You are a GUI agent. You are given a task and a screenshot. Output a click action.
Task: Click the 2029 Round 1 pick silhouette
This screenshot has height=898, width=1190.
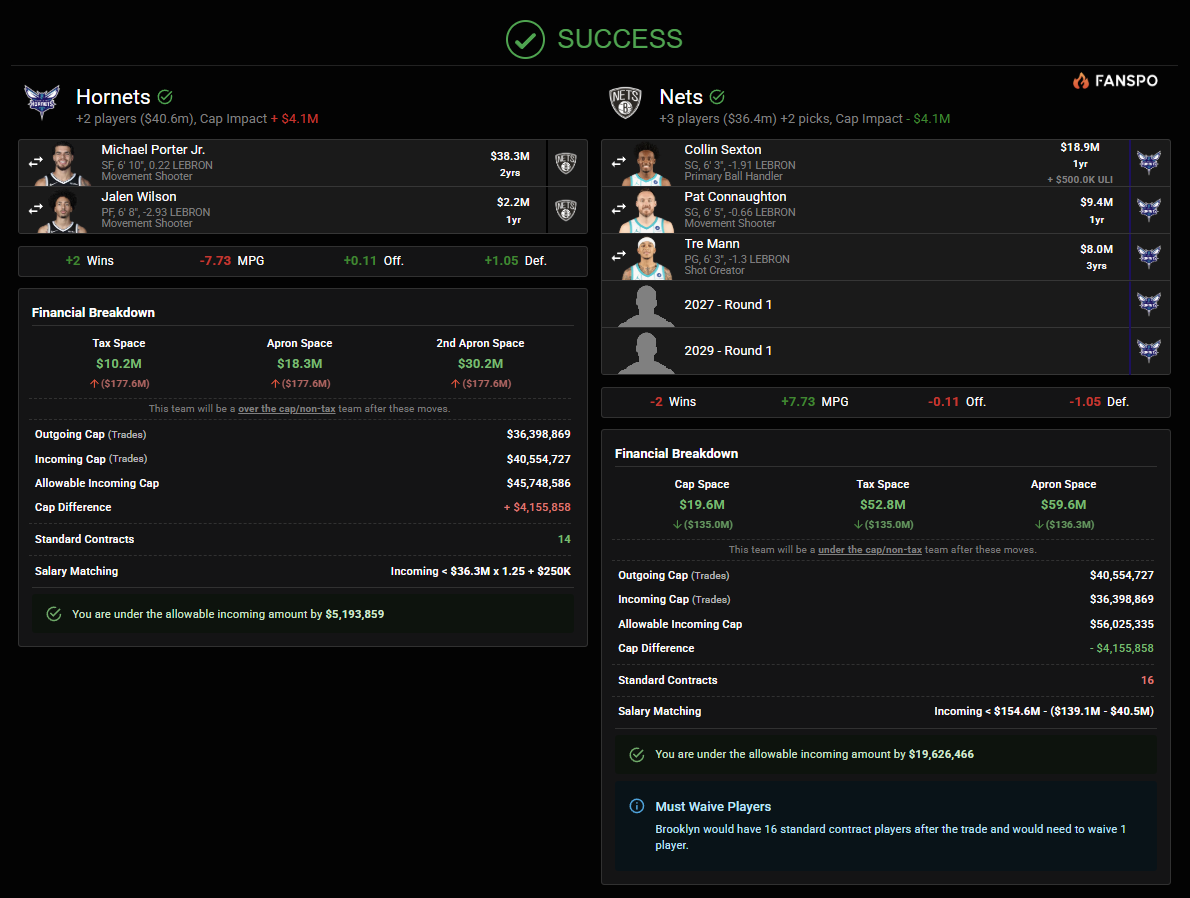[x=646, y=353]
